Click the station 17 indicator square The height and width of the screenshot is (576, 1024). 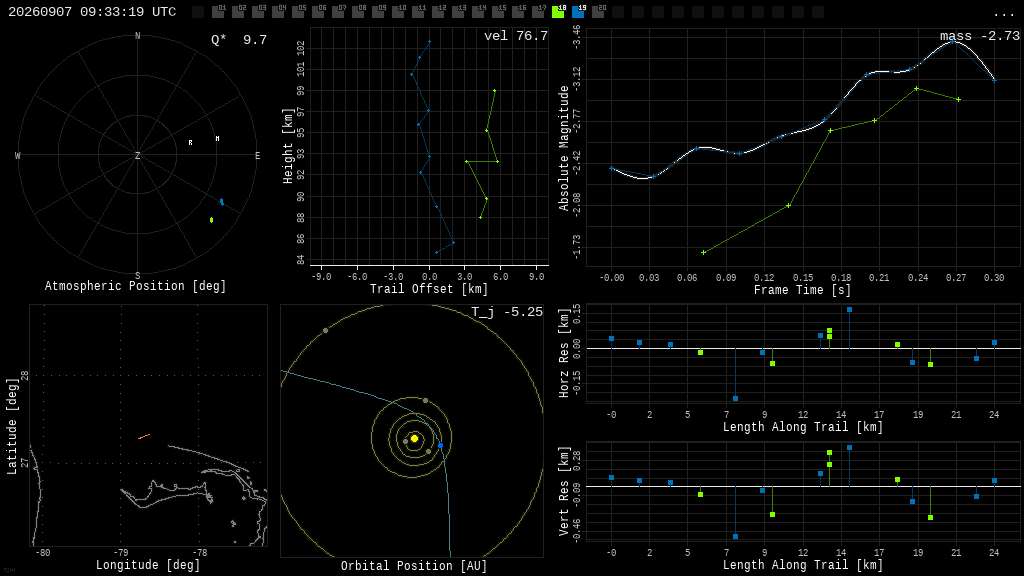click(538, 12)
